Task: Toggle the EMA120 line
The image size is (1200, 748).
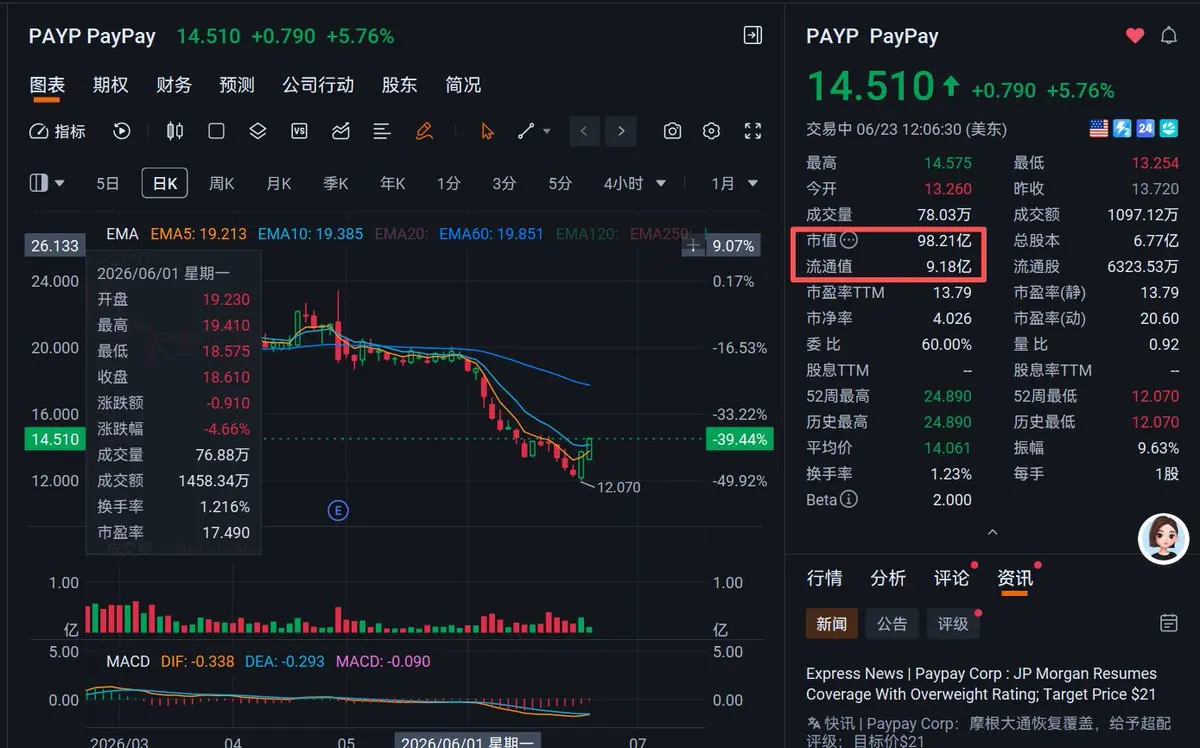Action: pos(589,234)
